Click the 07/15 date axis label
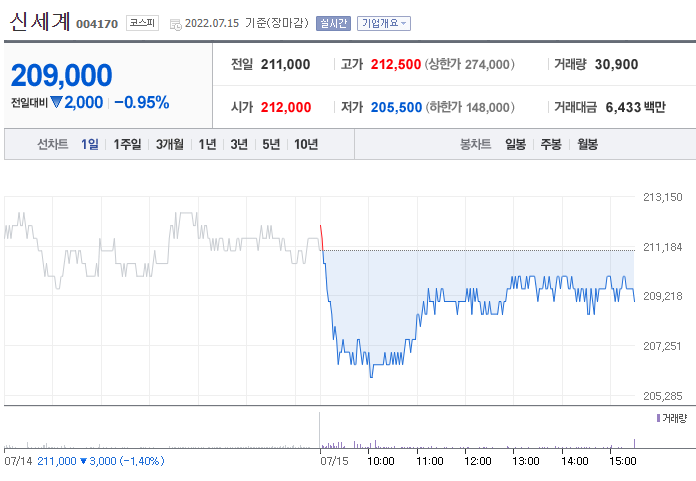 (x=334, y=461)
